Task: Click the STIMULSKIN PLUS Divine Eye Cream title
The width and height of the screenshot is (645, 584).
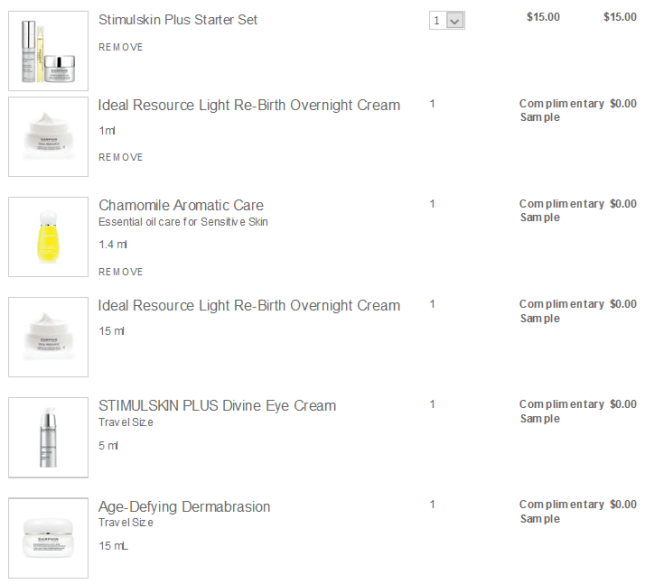Action: click(x=217, y=405)
